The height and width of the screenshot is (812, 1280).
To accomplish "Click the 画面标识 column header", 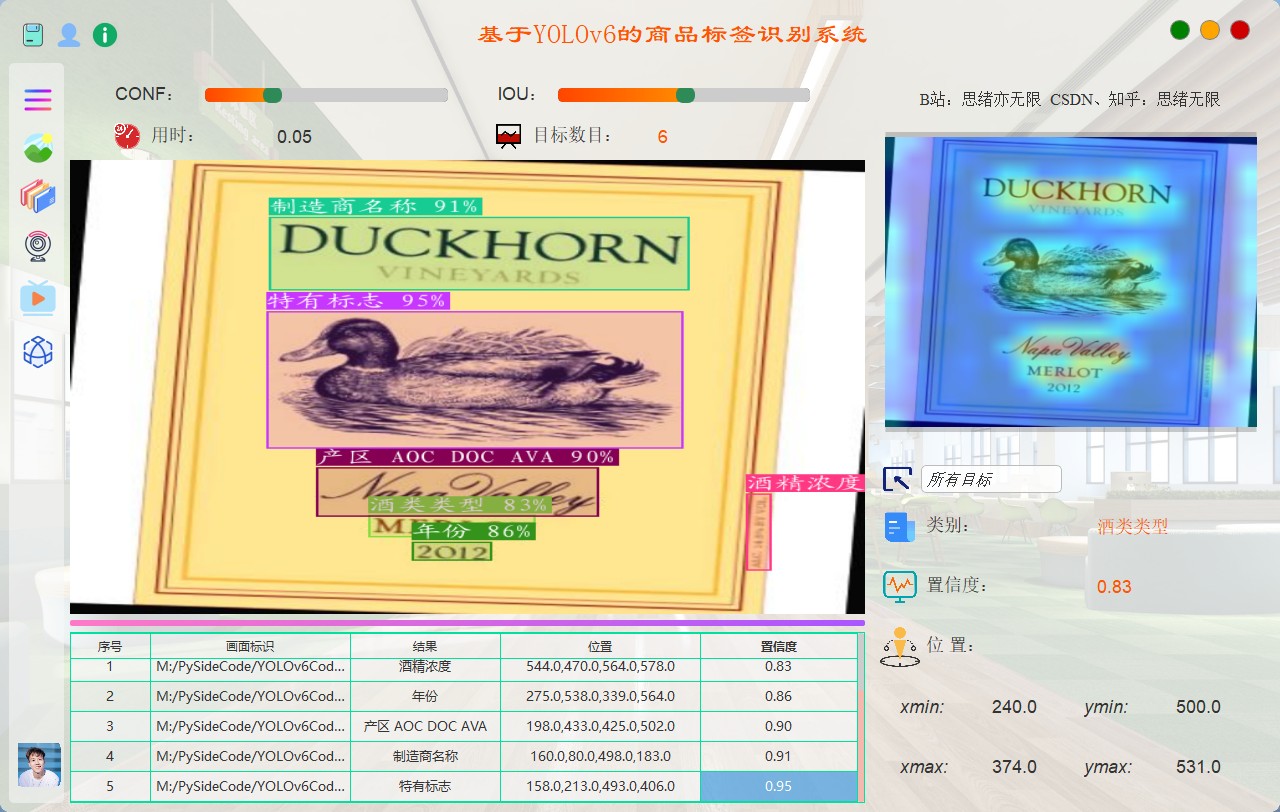I will [250, 646].
